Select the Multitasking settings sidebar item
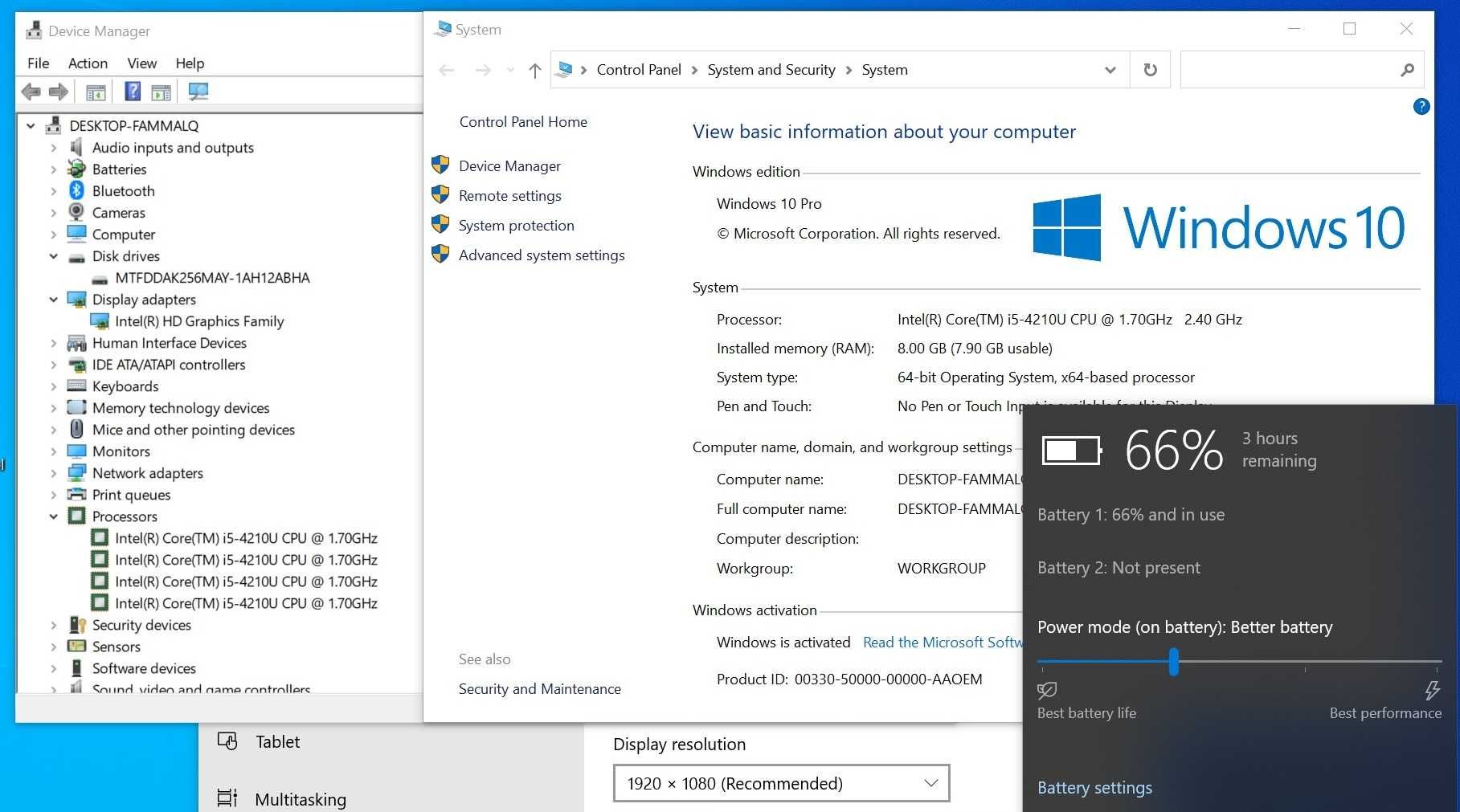The height and width of the screenshot is (812, 1460). [x=300, y=799]
